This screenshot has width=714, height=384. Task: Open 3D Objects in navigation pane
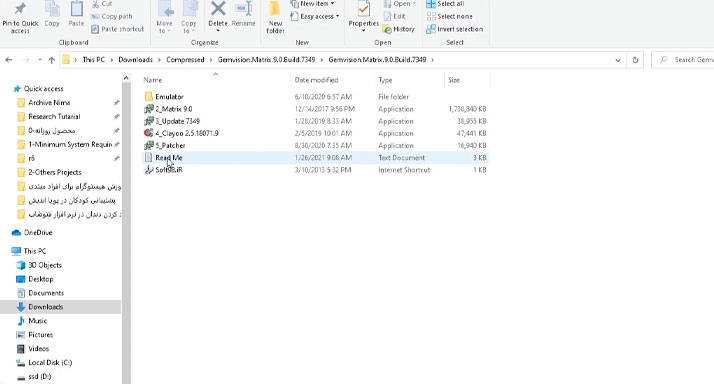click(45, 265)
